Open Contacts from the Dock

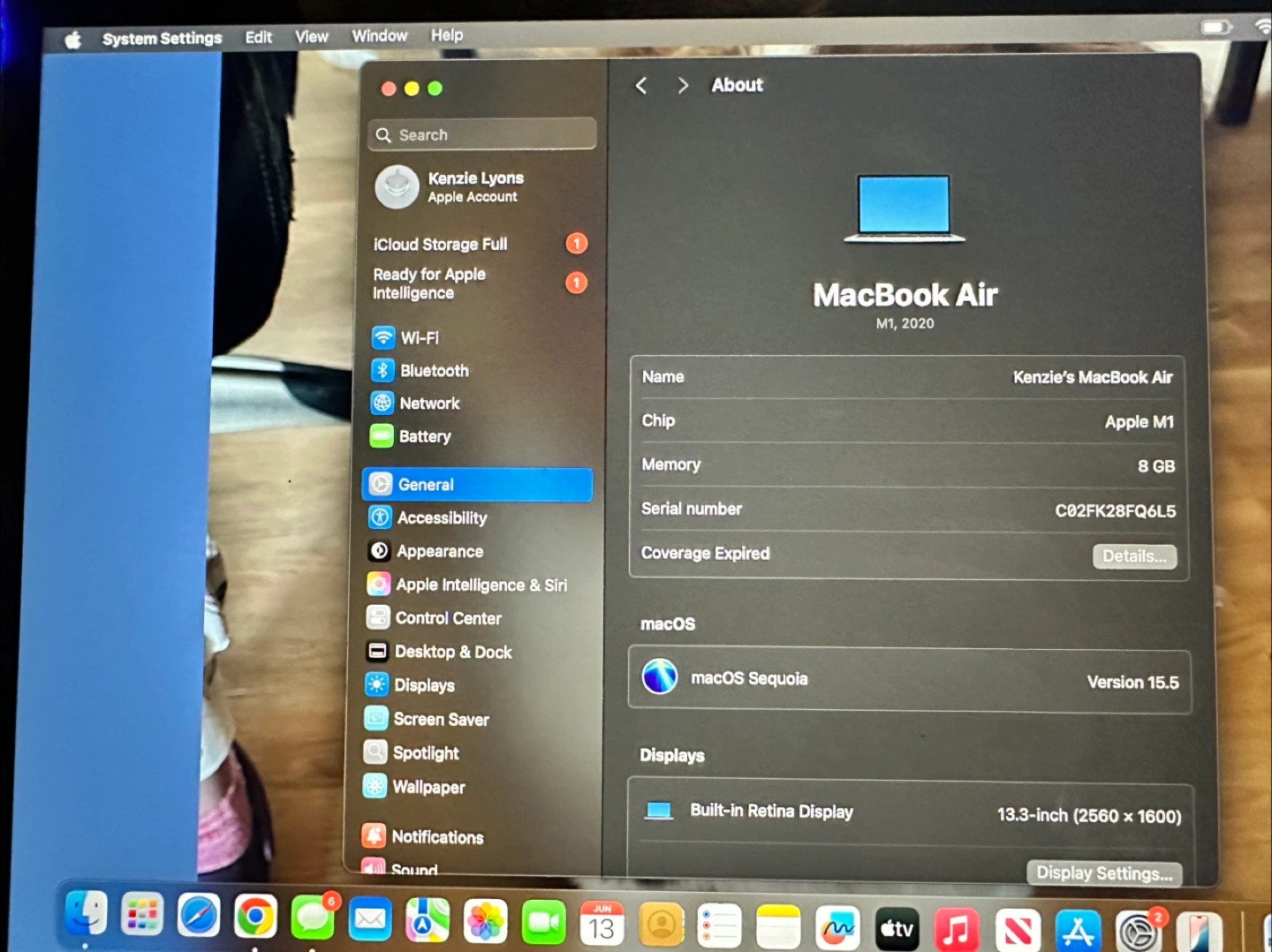pyautogui.click(x=662, y=926)
